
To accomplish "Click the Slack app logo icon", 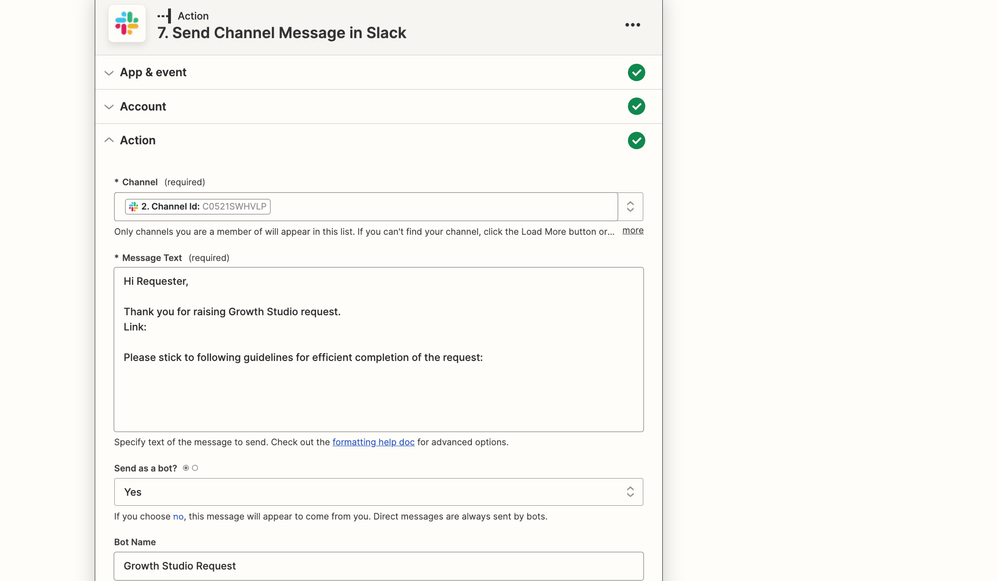I will (x=127, y=24).
